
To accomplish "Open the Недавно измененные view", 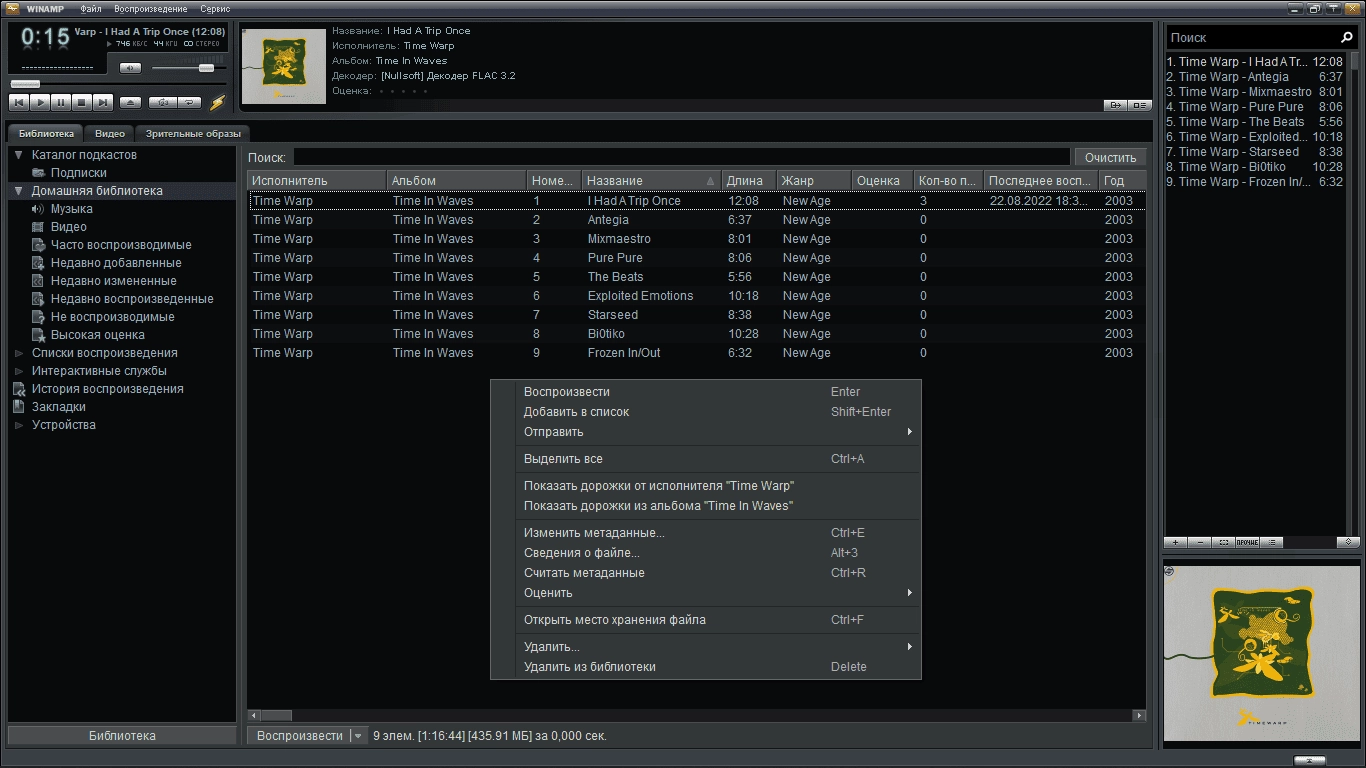I will (113, 281).
